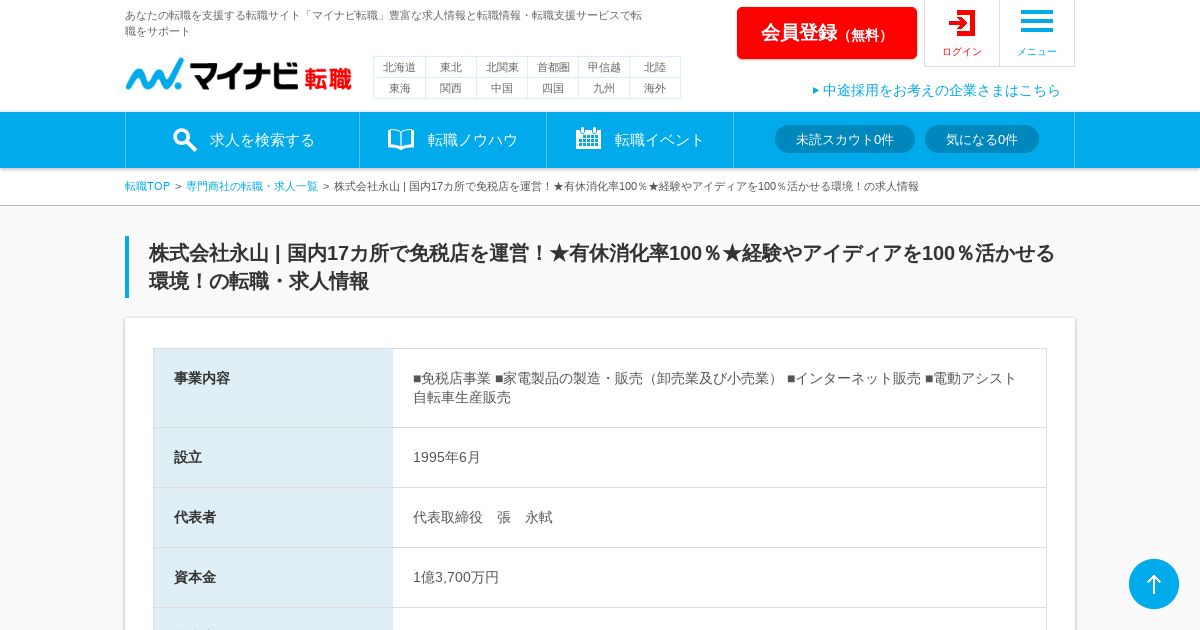1200x630 pixels.
Task: Select the 北海道 region link
Action: tap(399, 67)
